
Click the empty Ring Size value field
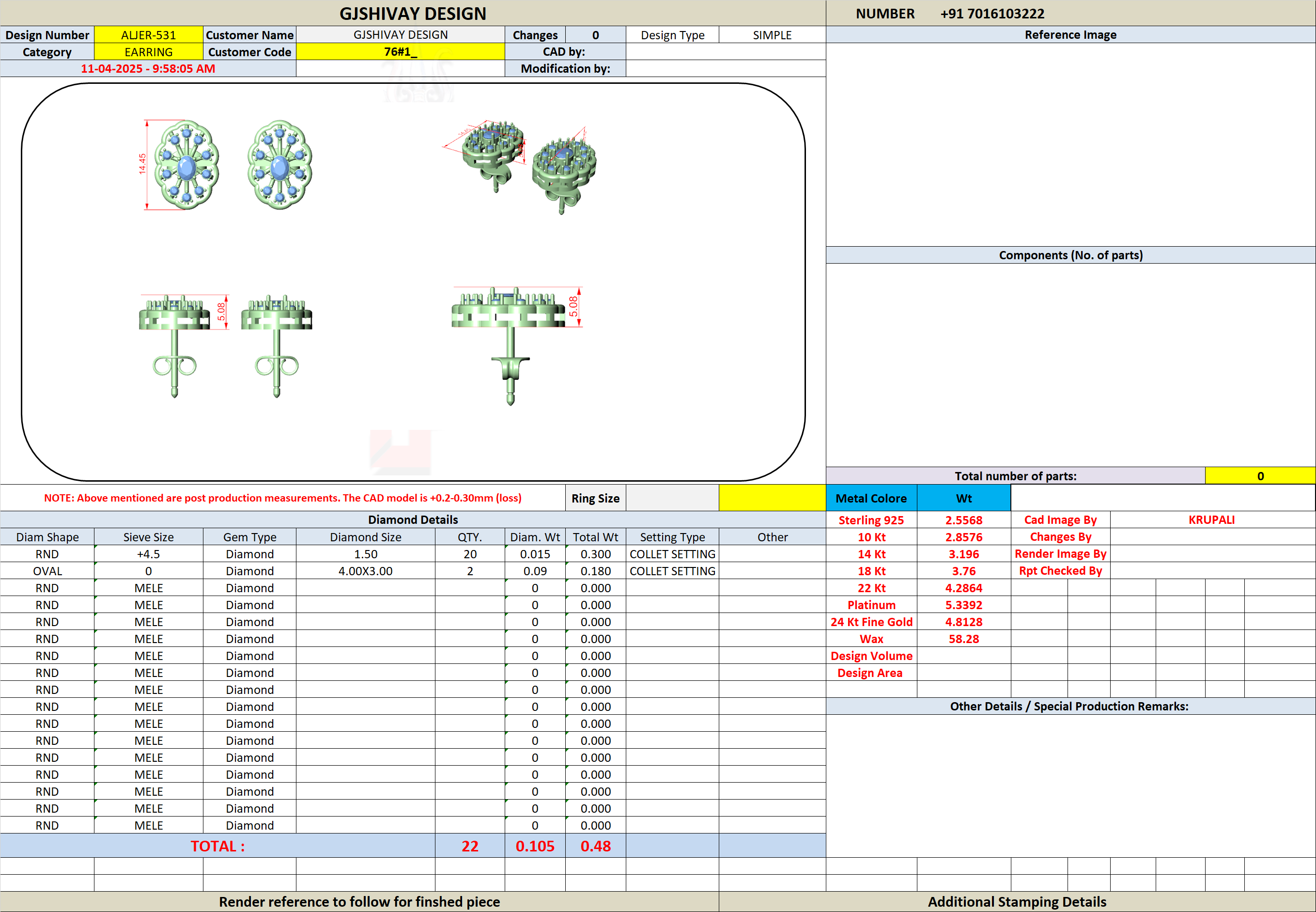pos(672,498)
